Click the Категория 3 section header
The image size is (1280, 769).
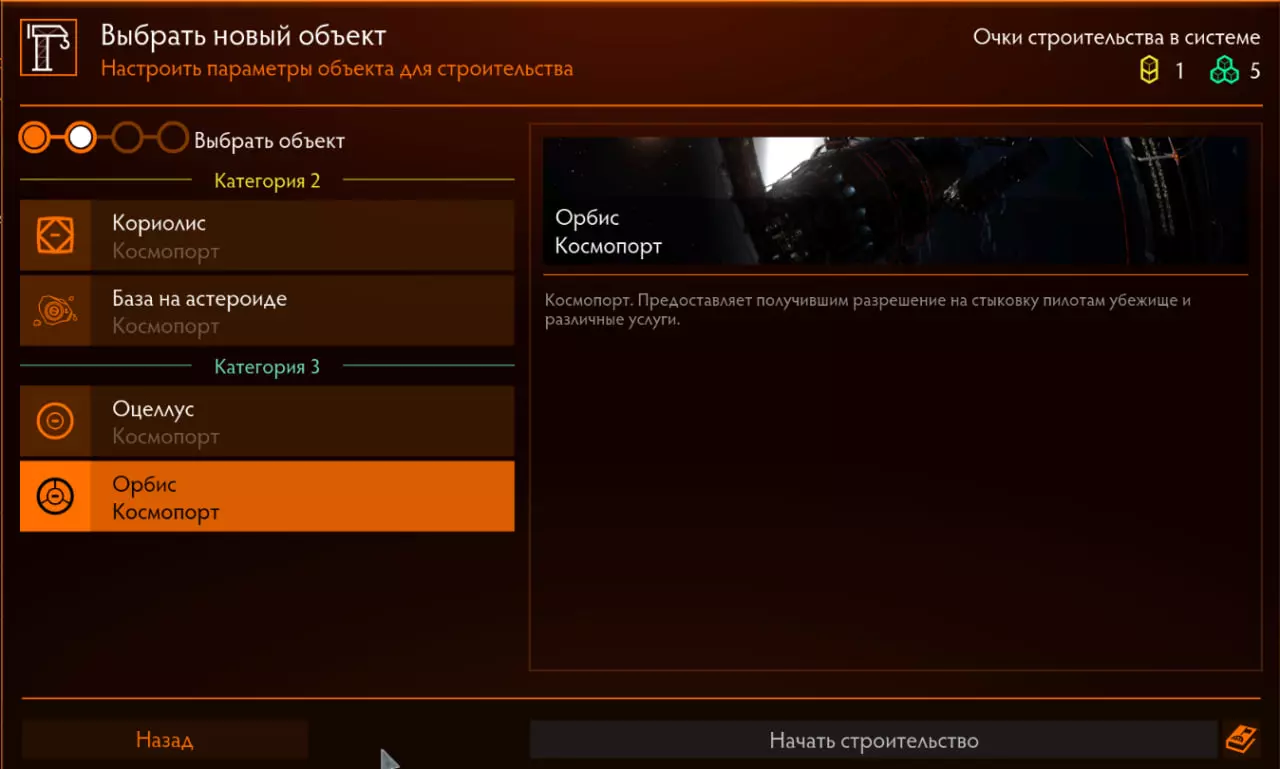tap(267, 366)
